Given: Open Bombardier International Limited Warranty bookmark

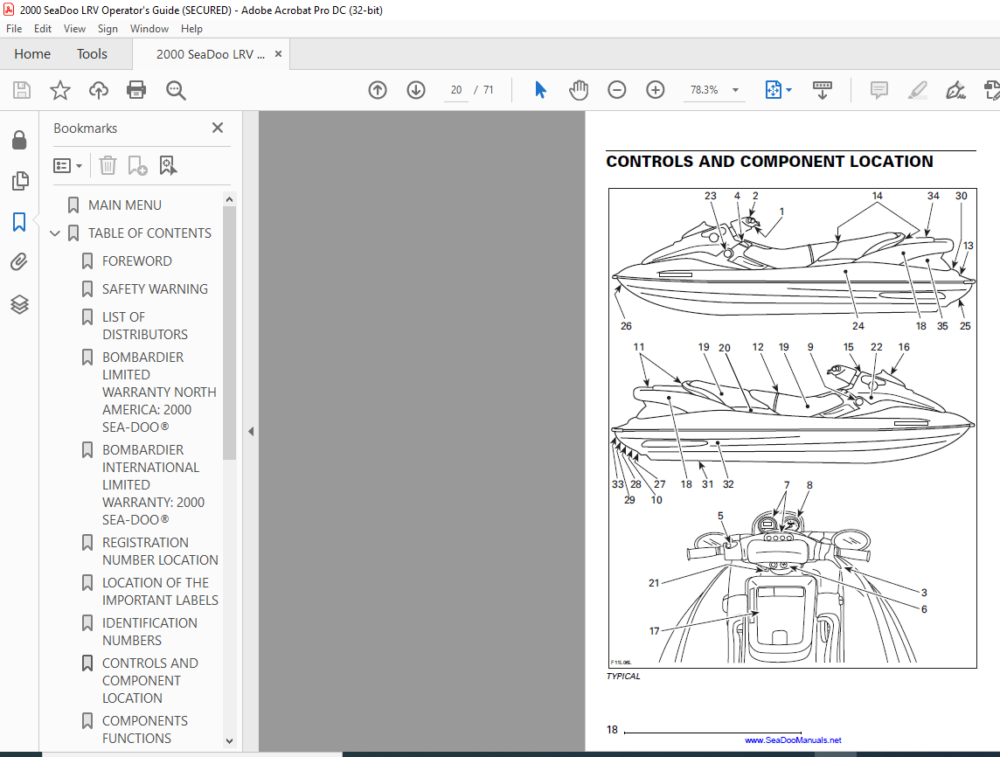Looking at the screenshot, I should pyautogui.click(x=153, y=485).
